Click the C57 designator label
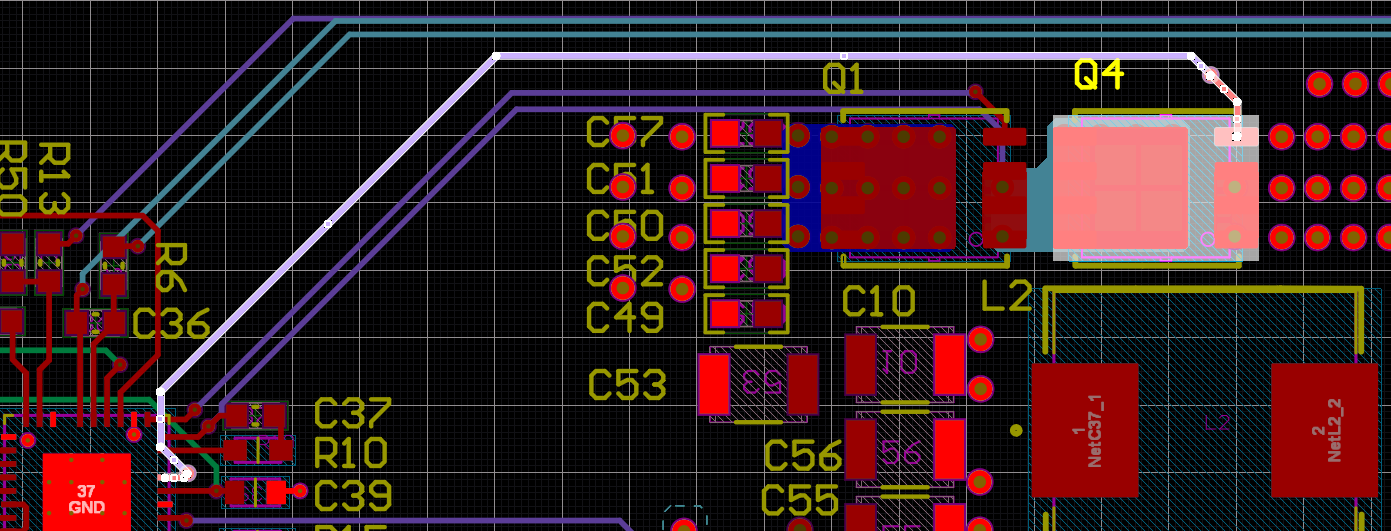The width and height of the screenshot is (1391, 531). click(x=625, y=132)
